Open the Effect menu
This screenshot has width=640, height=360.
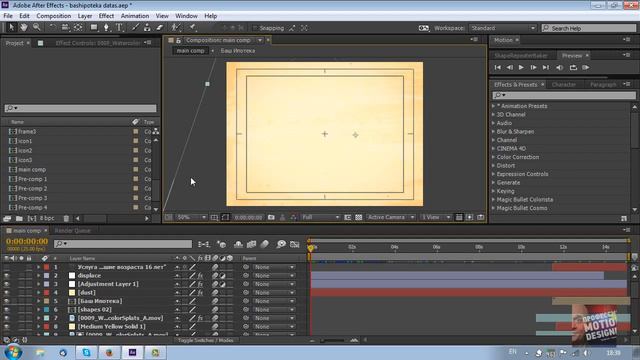[106, 16]
